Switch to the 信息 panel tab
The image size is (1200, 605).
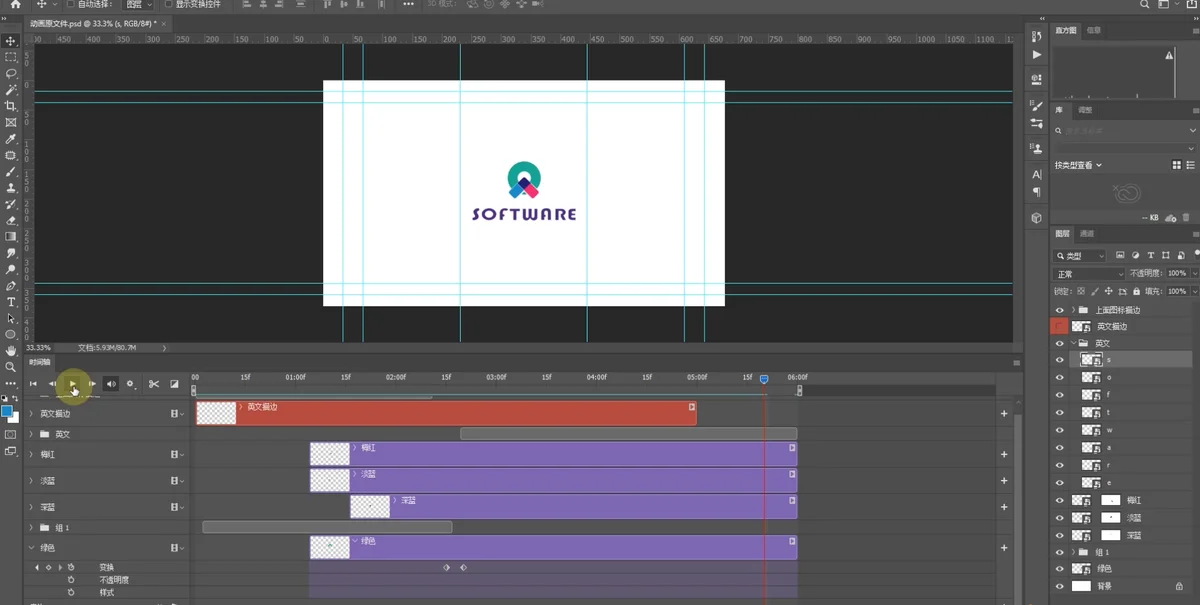point(1094,30)
